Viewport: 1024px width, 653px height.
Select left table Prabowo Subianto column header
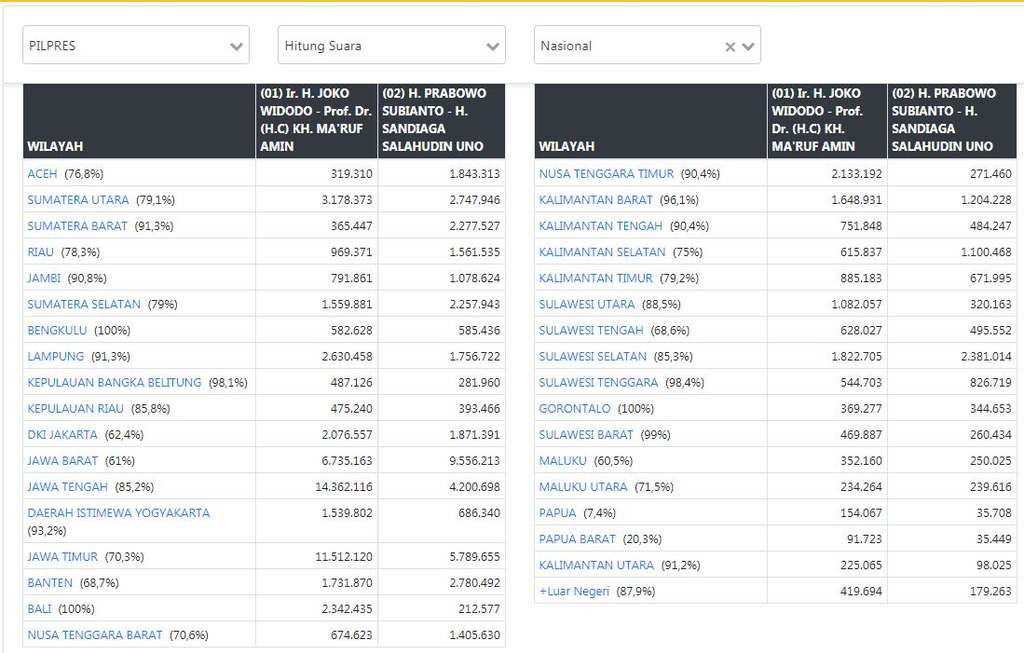(x=441, y=121)
